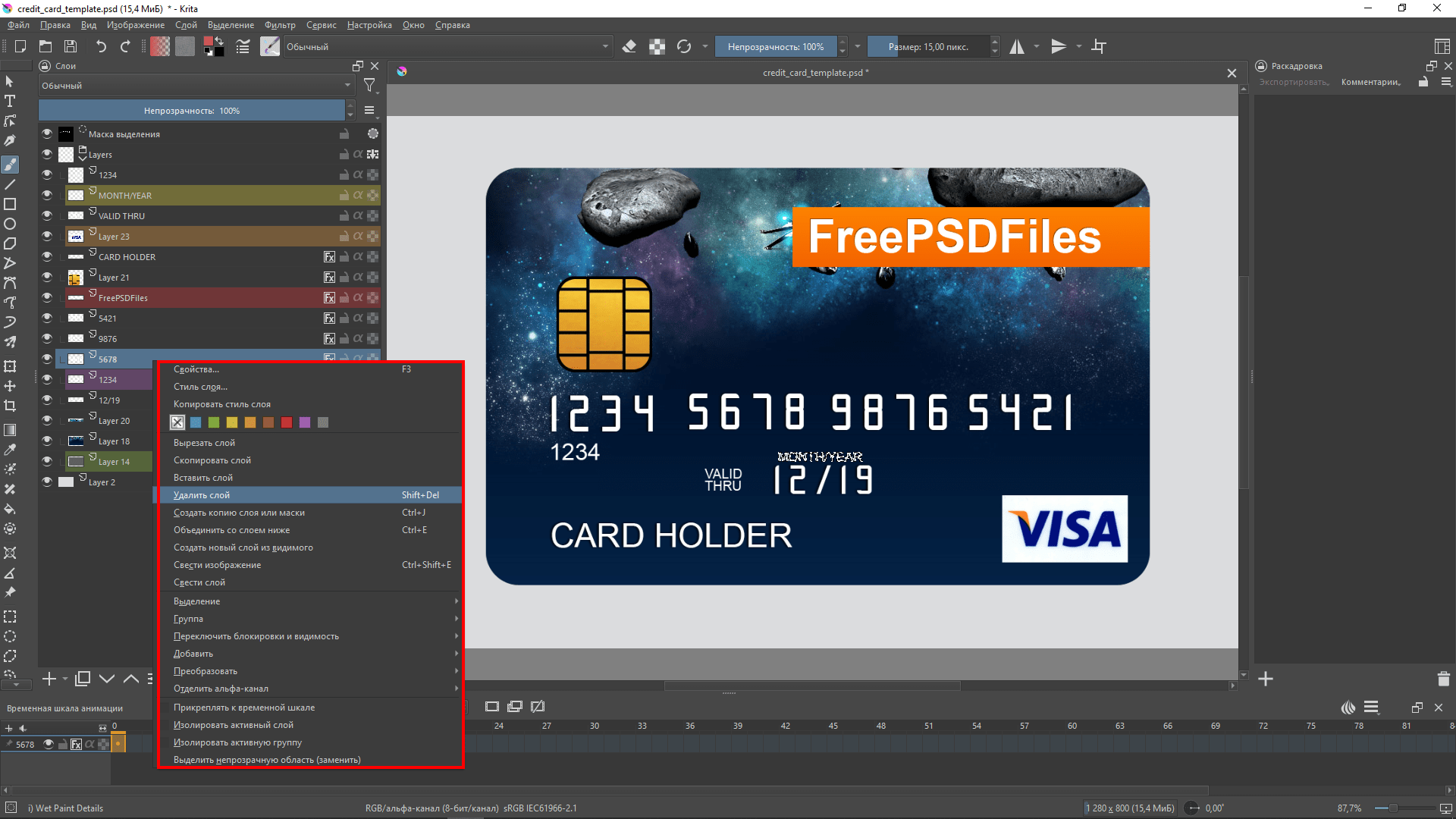Click 'Объединить со слоем ниже'
Viewport: 1456px width, 819px height.
click(231, 530)
